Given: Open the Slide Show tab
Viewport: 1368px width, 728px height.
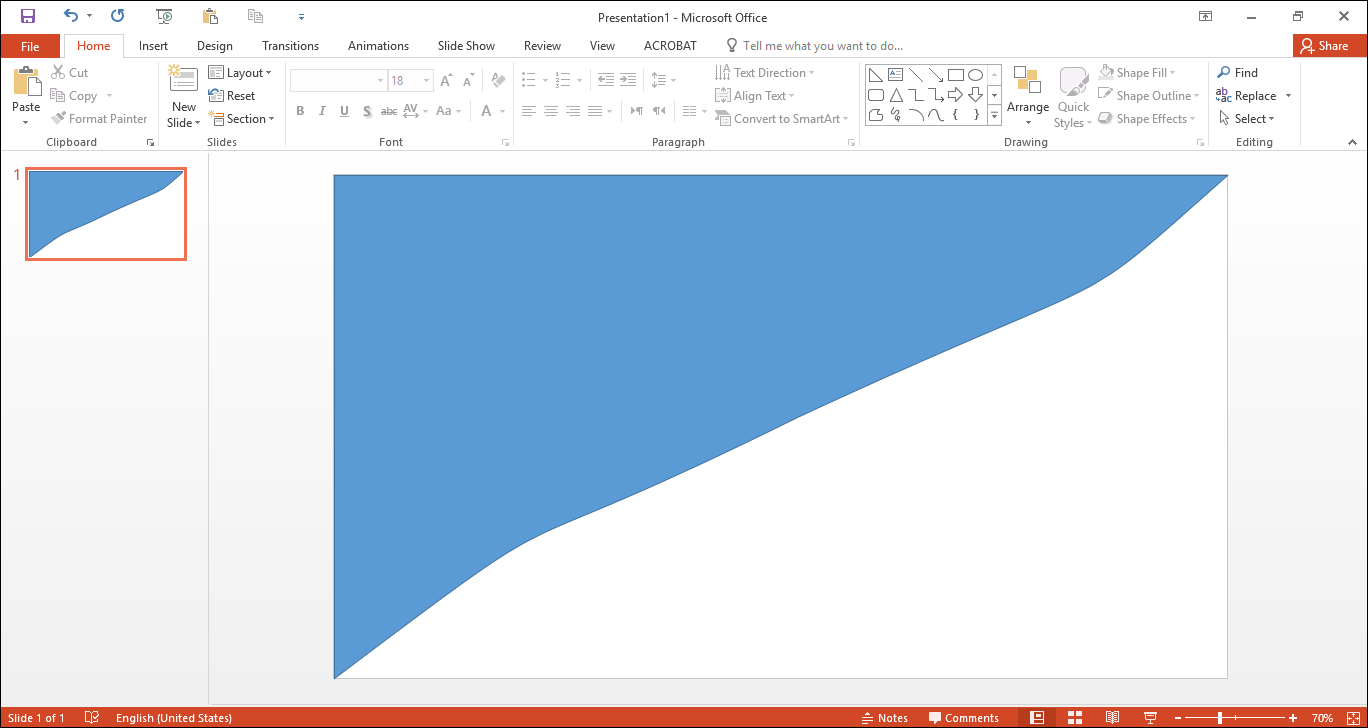Looking at the screenshot, I should [x=466, y=46].
